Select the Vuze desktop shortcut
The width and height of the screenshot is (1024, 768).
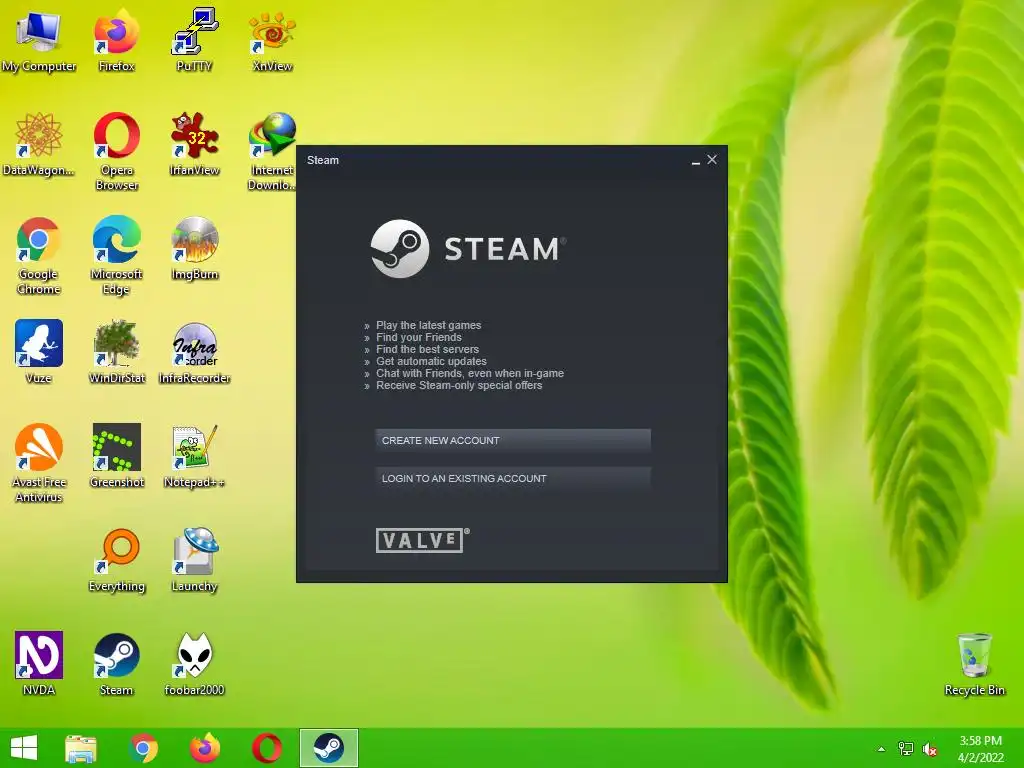[x=39, y=352]
